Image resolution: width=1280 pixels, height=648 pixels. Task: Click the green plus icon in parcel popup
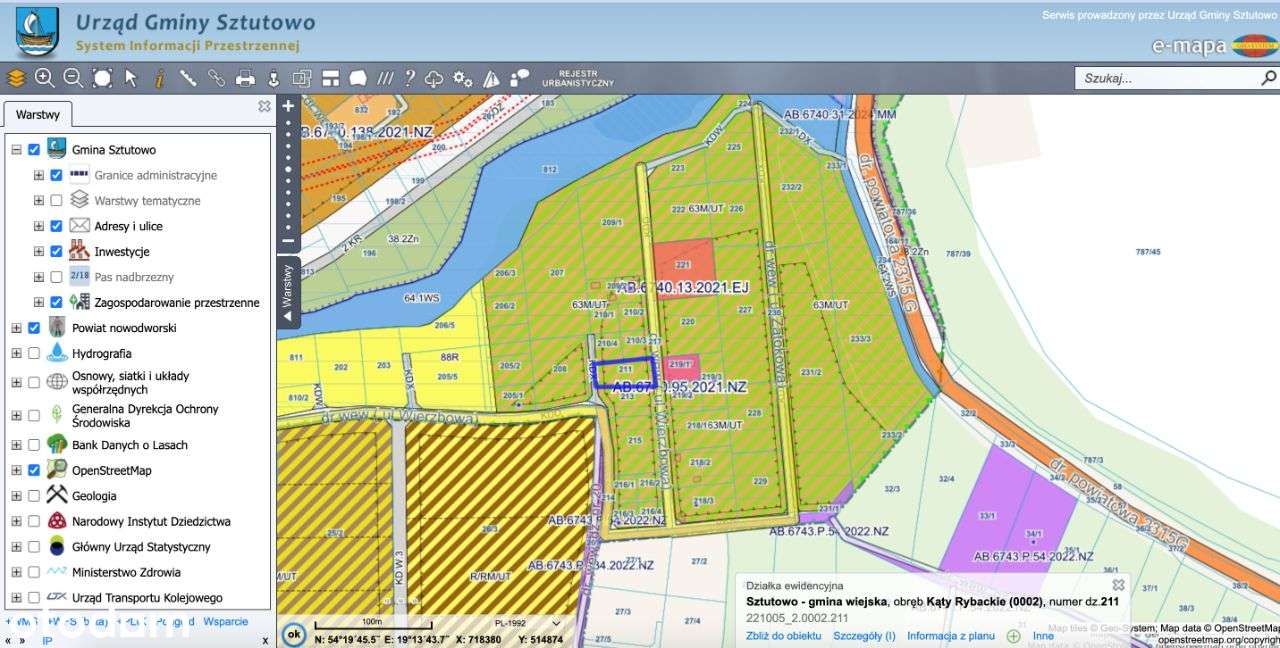click(x=1013, y=636)
